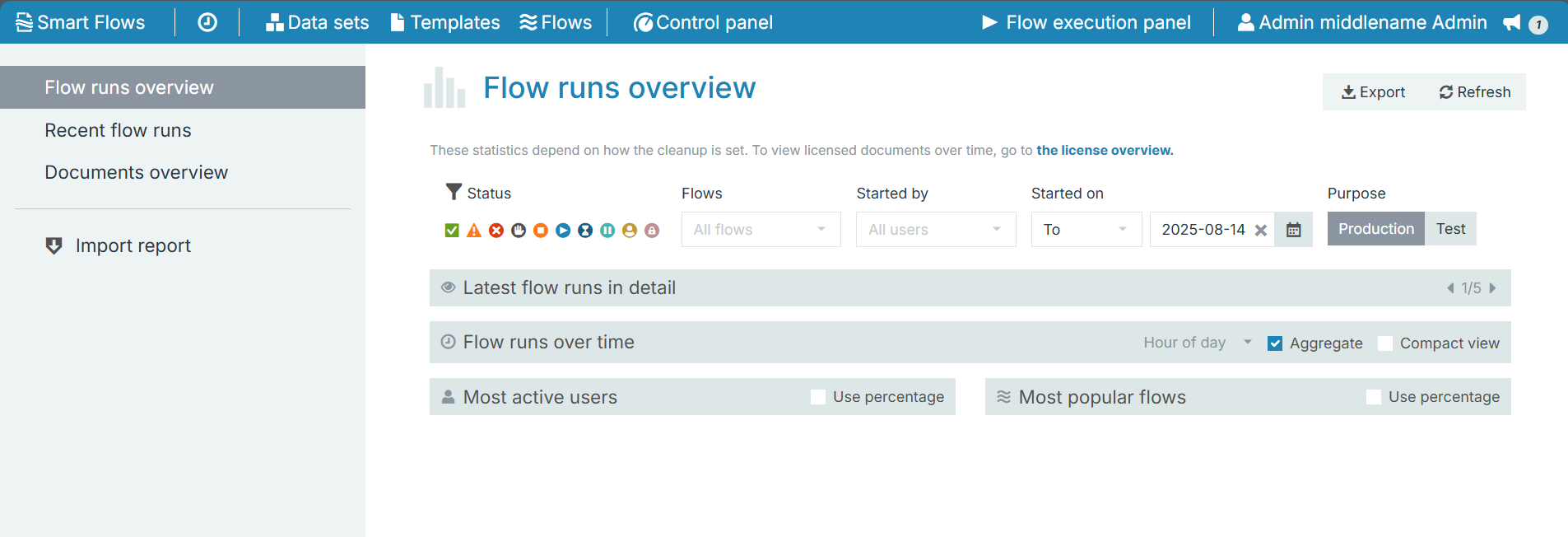Switch purpose to Test
Image resolution: width=1568 pixels, height=537 pixels.
[x=1450, y=229]
